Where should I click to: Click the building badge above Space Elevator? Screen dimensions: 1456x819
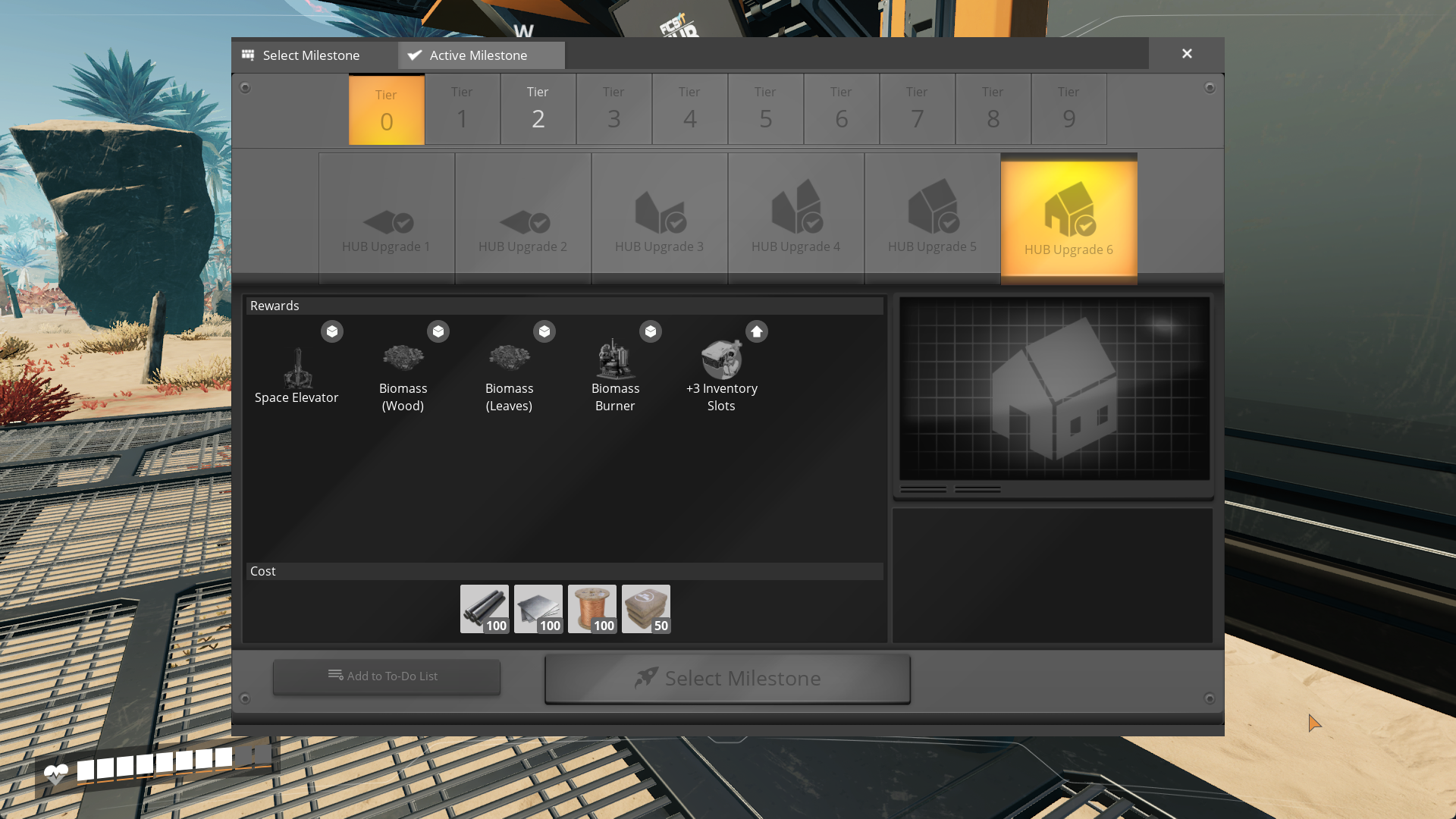[x=332, y=331]
